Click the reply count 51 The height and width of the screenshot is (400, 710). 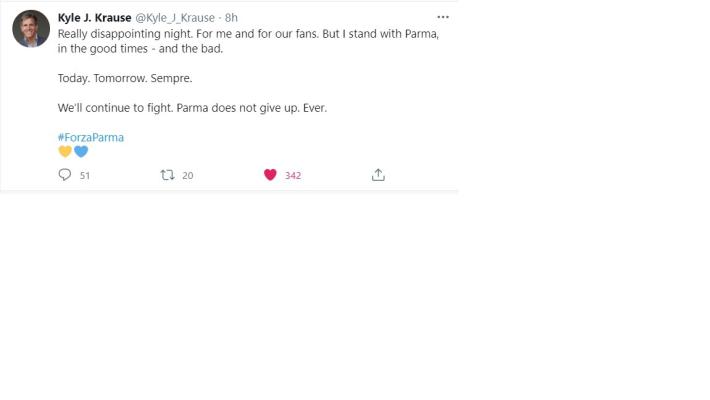(x=85, y=176)
